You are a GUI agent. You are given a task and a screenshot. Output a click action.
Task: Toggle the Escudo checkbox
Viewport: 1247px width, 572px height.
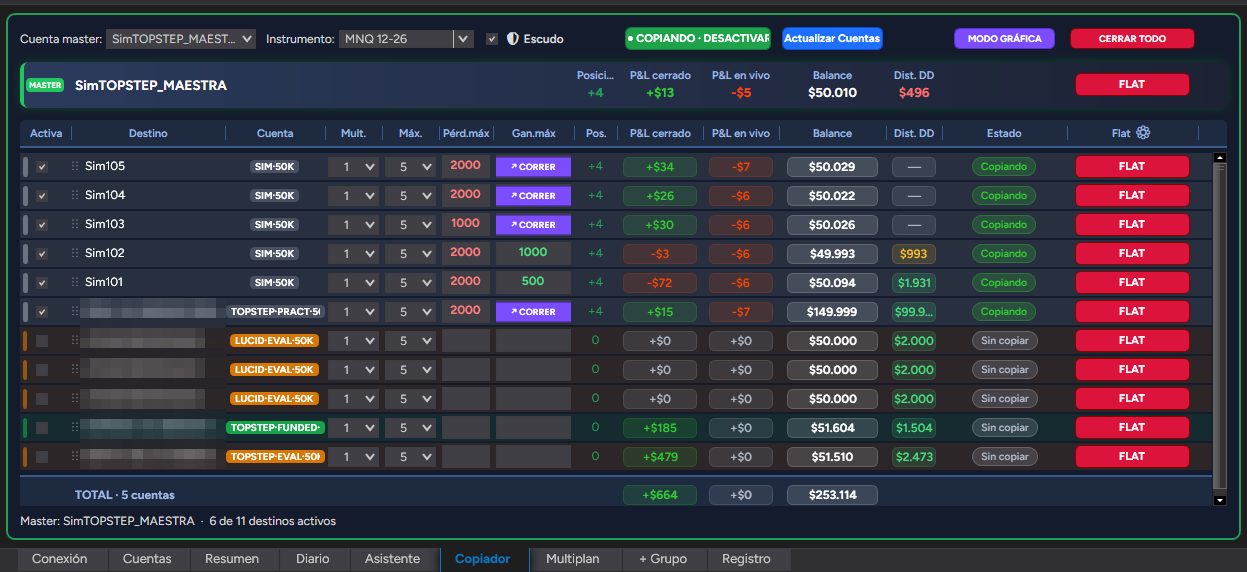tap(492, 39)
